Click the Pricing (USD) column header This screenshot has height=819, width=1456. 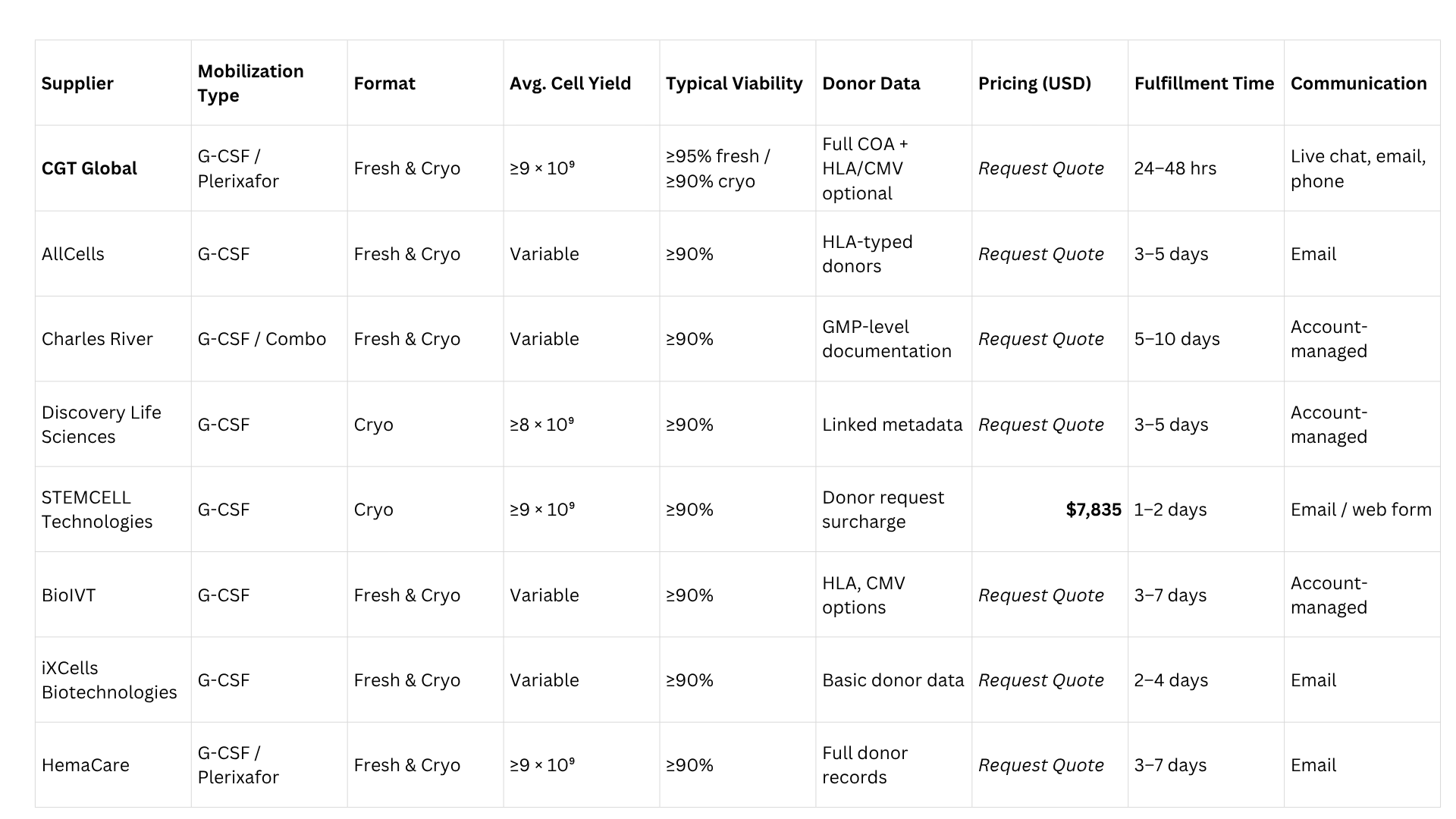point(1034,83)
